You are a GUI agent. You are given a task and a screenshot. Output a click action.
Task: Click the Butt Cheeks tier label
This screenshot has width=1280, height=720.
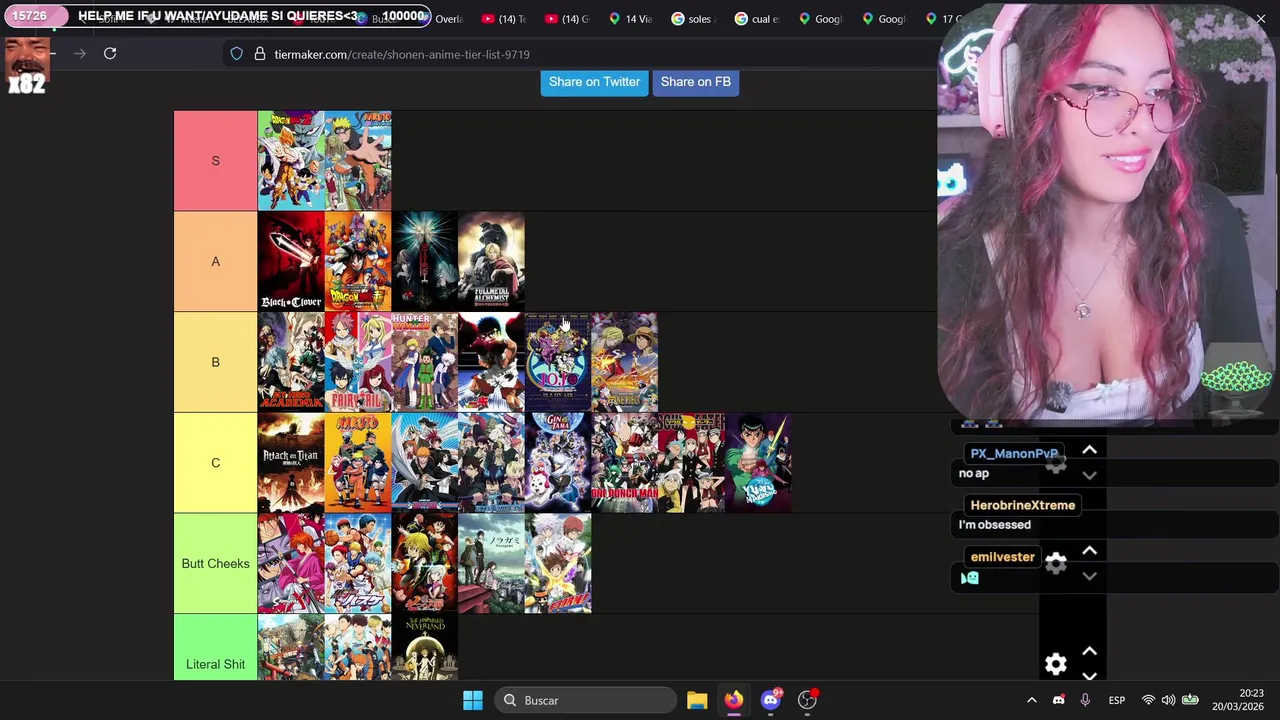(x=215, y=563)
